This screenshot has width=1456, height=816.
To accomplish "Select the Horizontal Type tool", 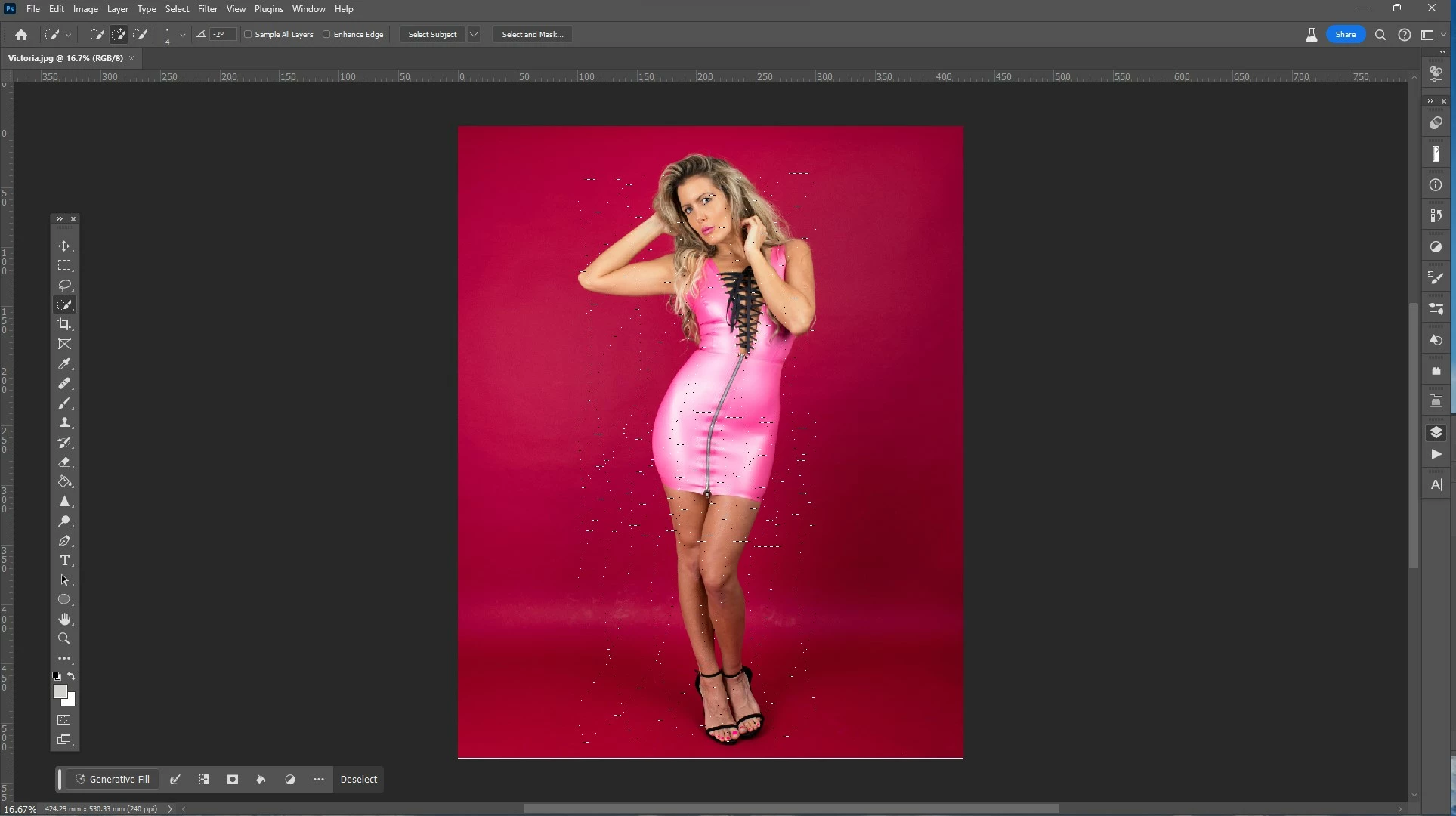I will [64, 561].
